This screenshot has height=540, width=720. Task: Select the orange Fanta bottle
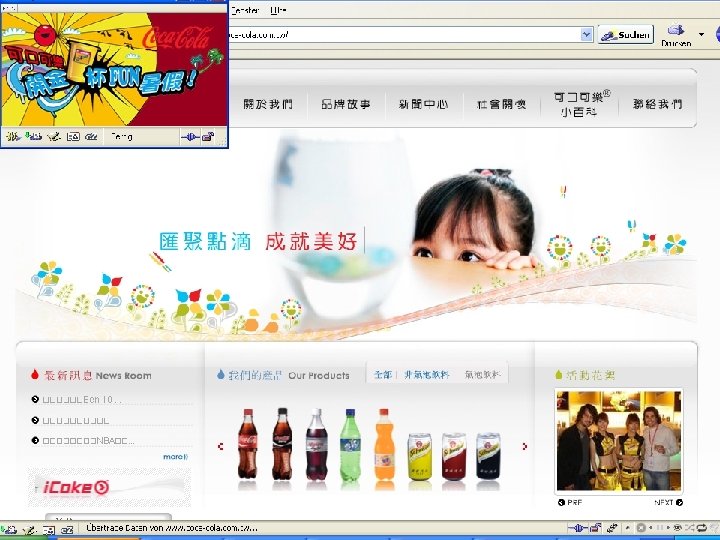click(x=384, y=445)
